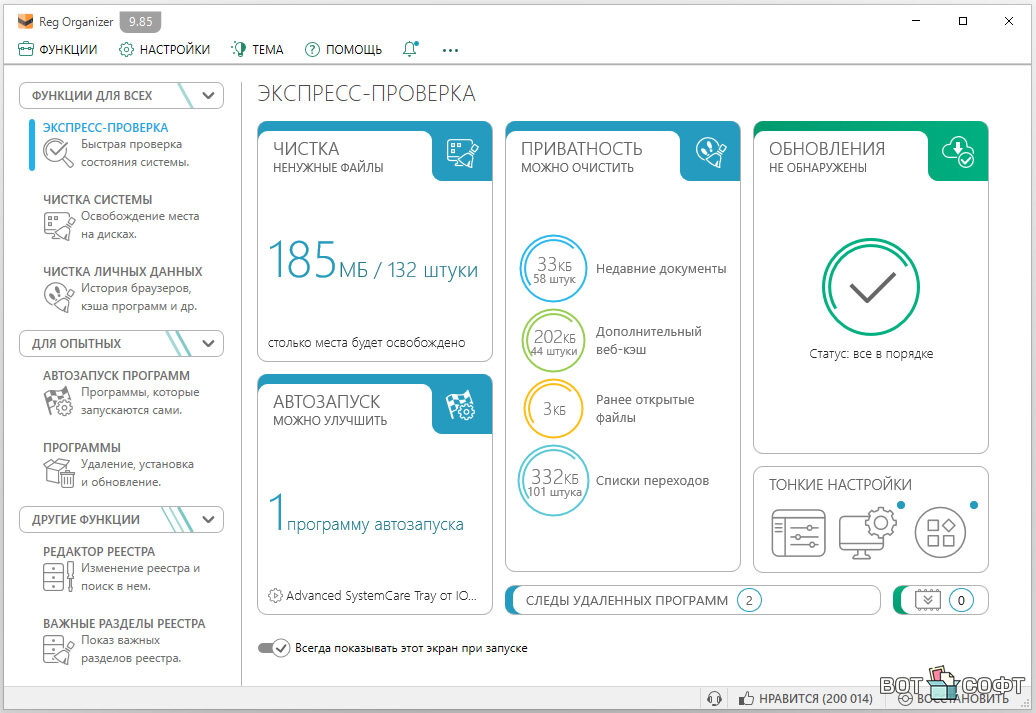The image size is (1036, 713).
Task: Click the Недавние документы 33 КБ circle
Action: (x=554, y=269)
